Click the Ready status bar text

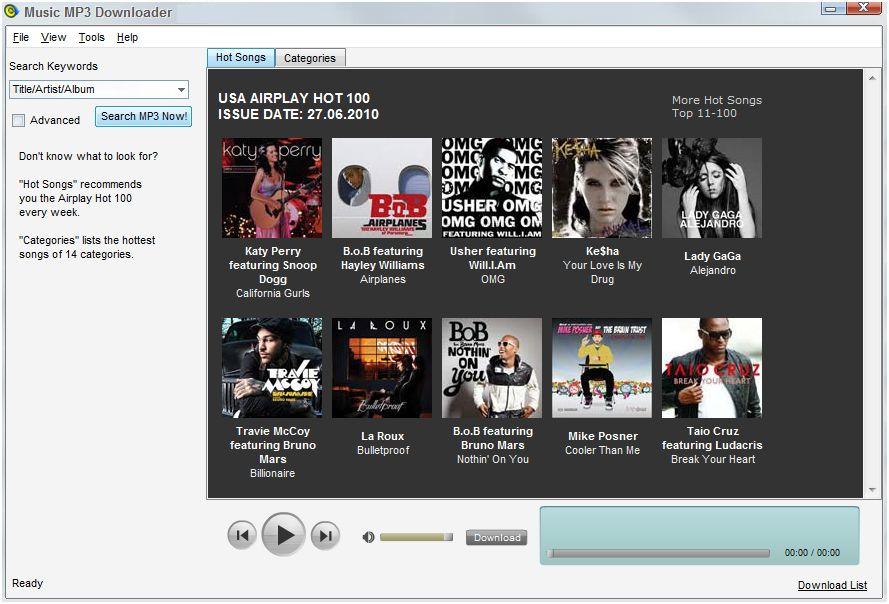tap(27, 583)
